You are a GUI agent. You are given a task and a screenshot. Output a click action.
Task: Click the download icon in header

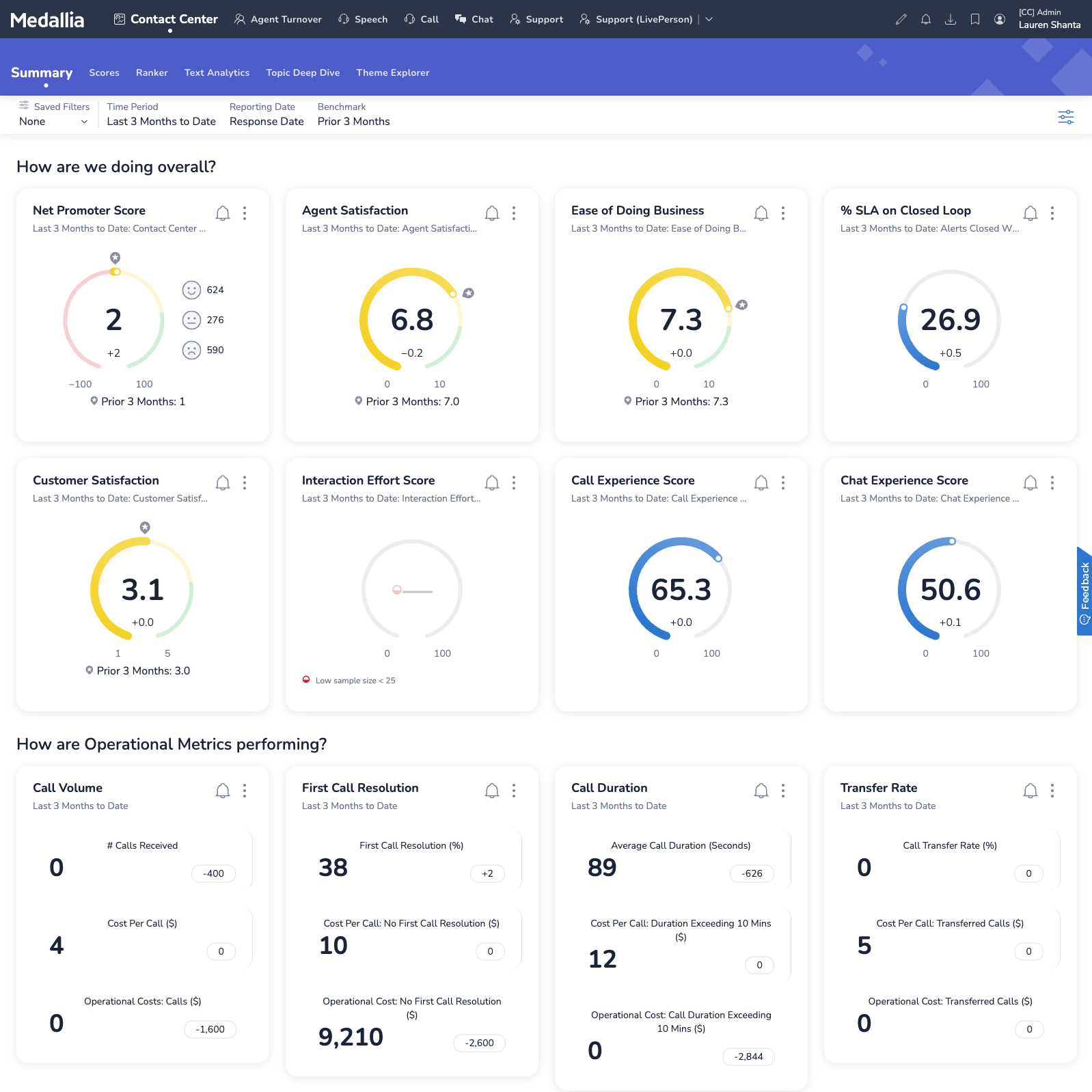click(x=951, y=19)
